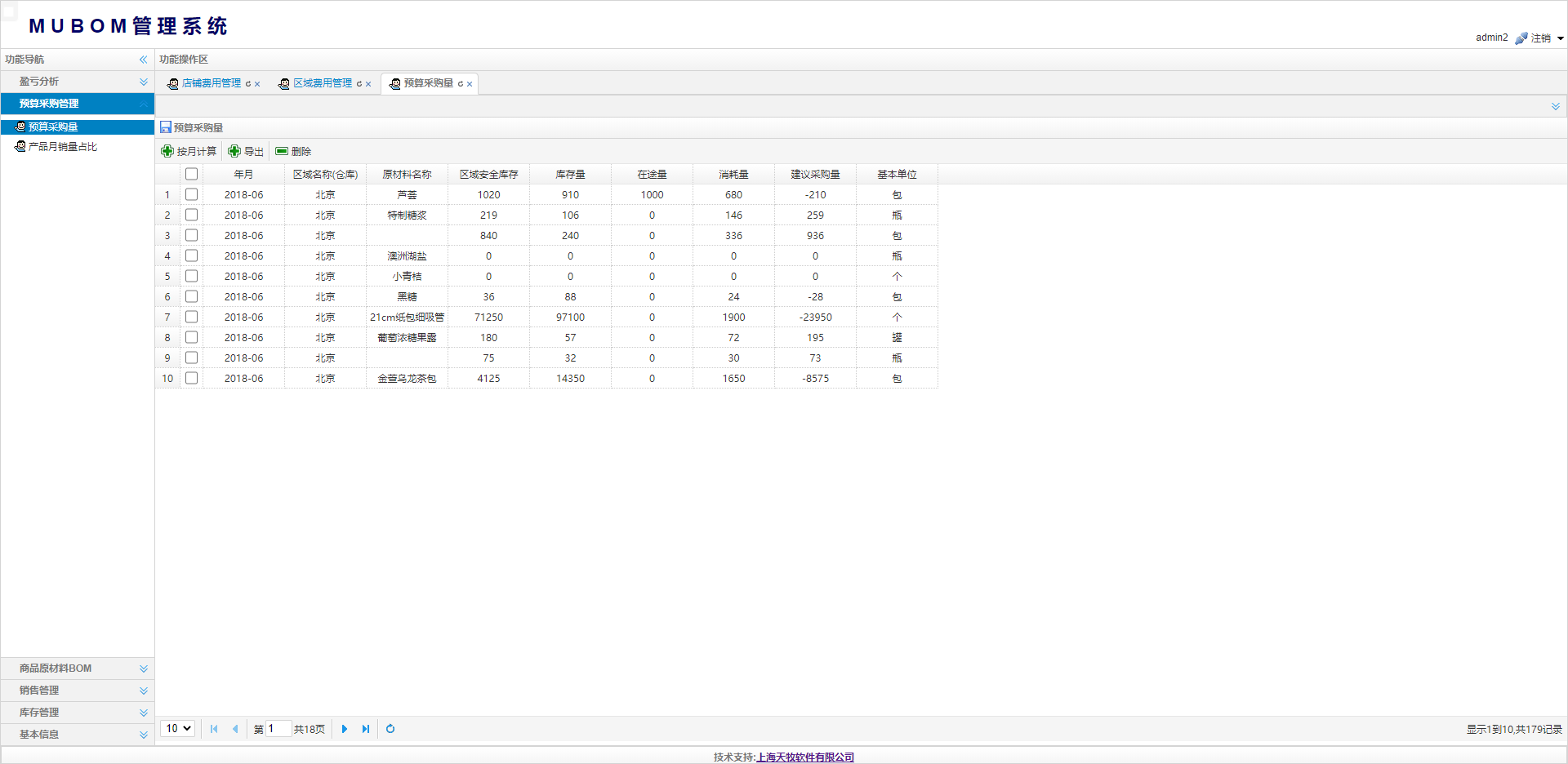Open the 上海天牧软件有限公司 link
1568x764 pixels.
[x=805, y=757]
